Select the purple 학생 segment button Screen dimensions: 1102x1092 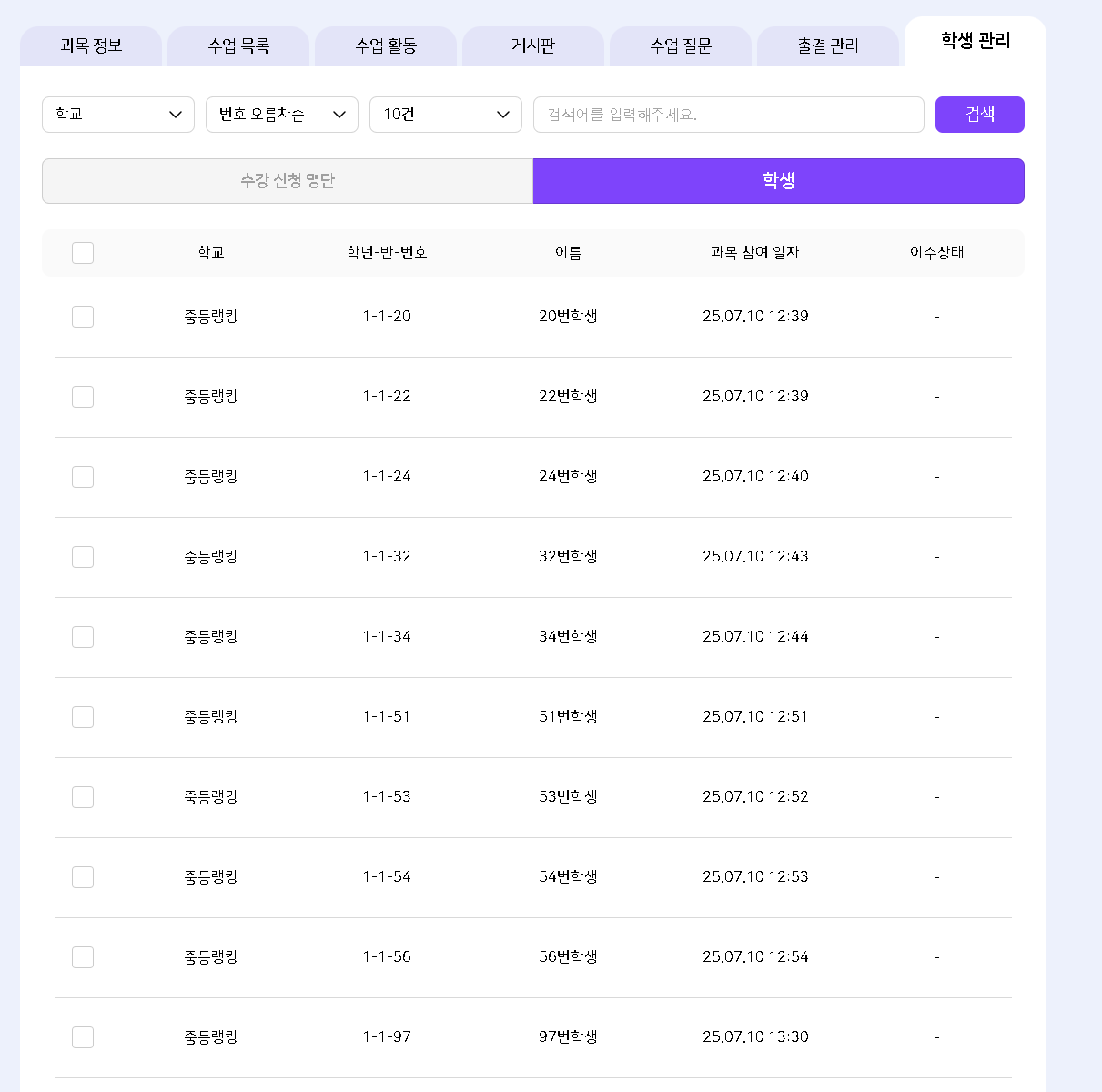778,181
